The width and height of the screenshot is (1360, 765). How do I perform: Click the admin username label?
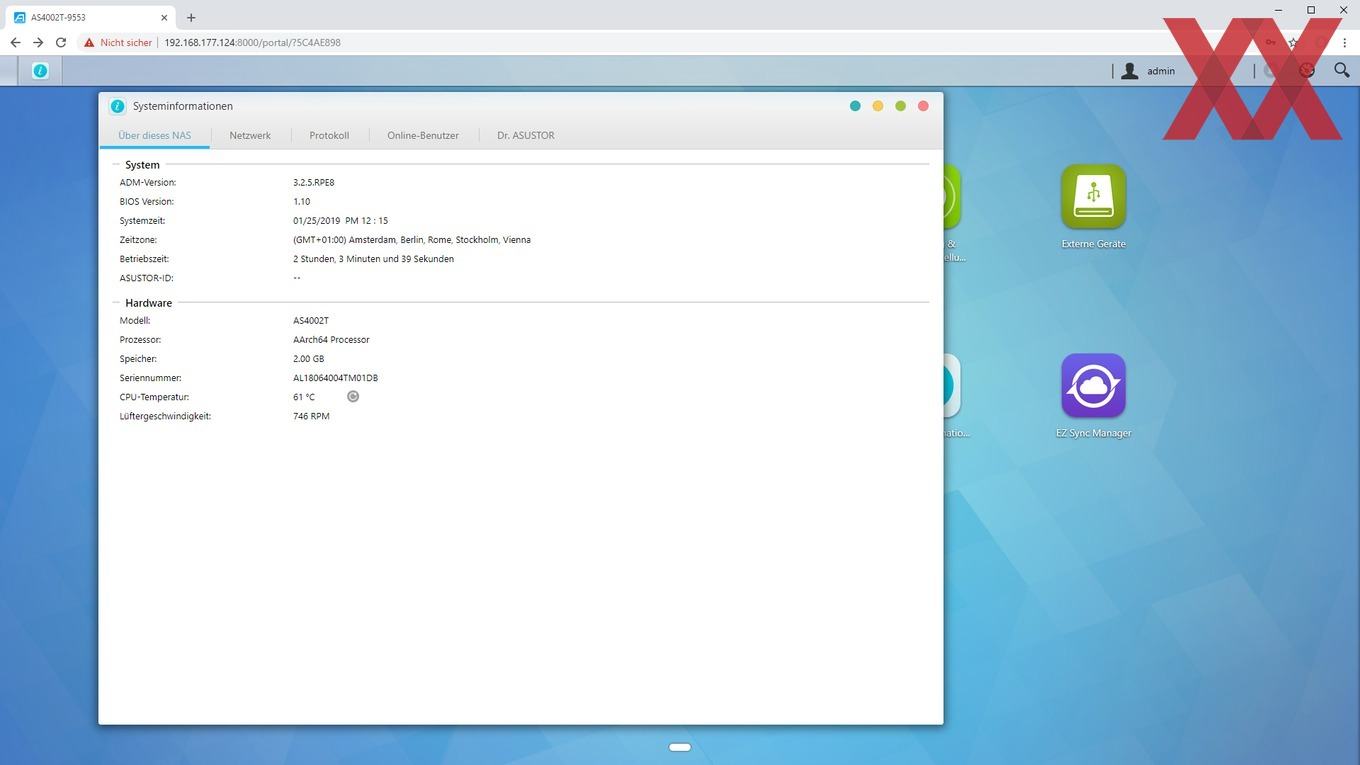point(1161,71)
